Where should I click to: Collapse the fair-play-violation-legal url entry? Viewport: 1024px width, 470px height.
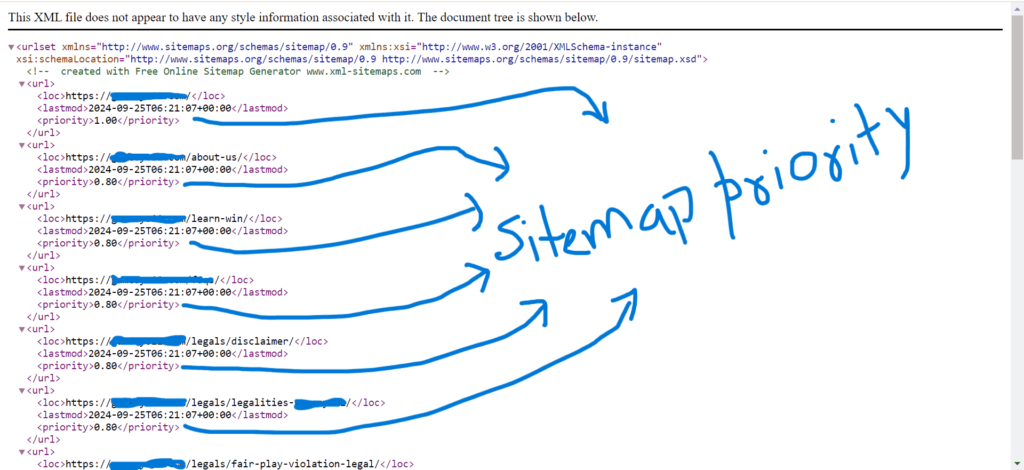click(22, 452)
